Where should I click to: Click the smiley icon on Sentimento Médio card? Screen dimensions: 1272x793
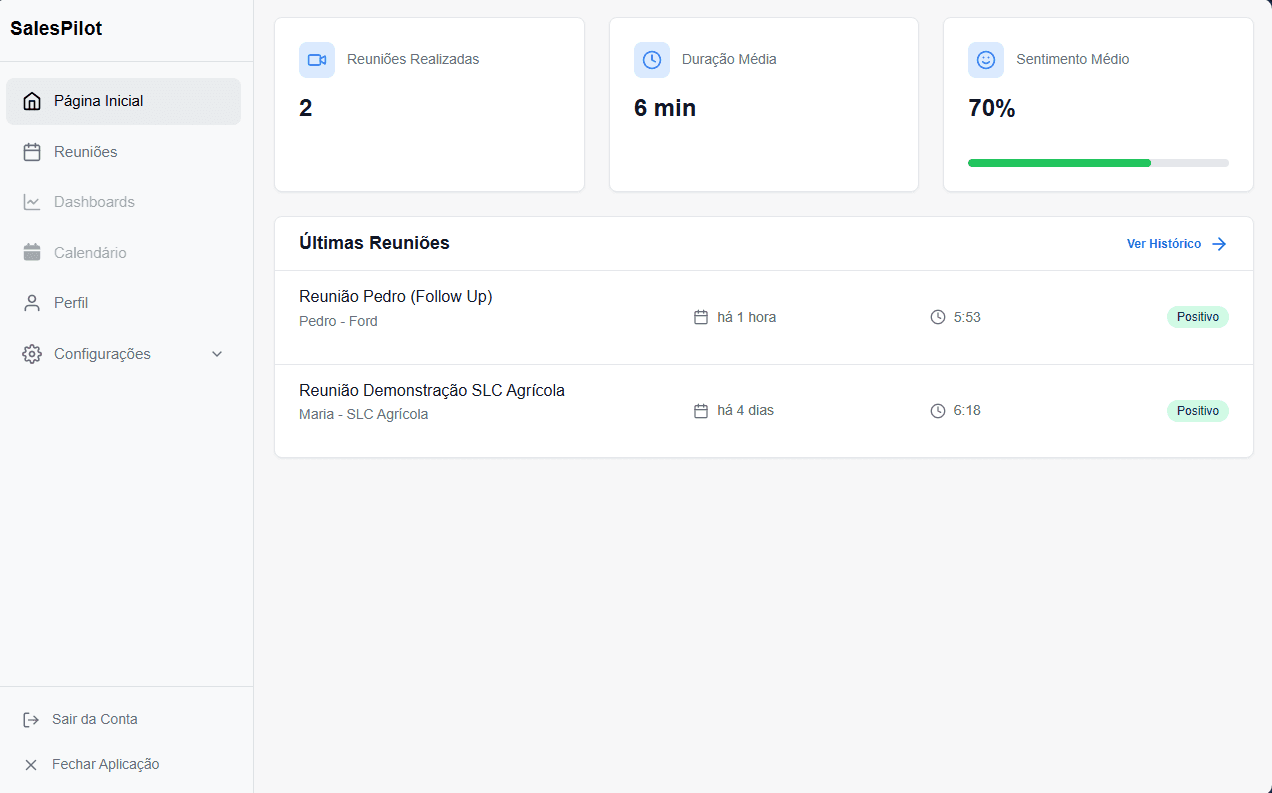pos(985,60)
